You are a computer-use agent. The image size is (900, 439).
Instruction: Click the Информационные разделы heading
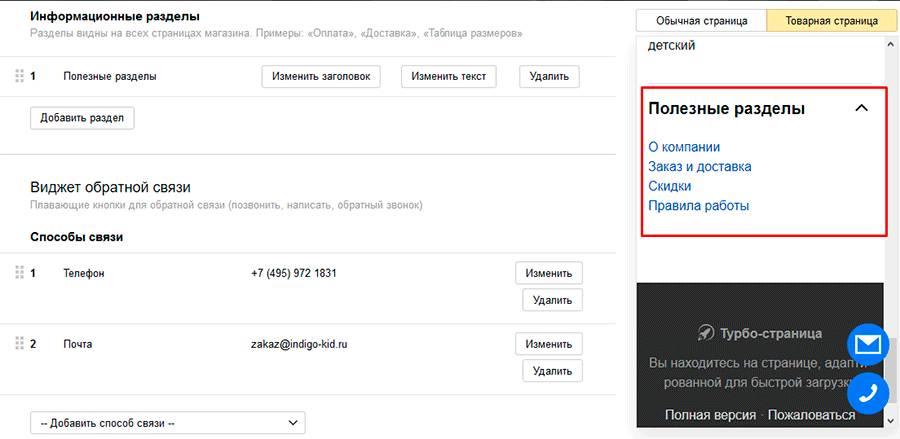pyautogui.click(x=115, y=17)
